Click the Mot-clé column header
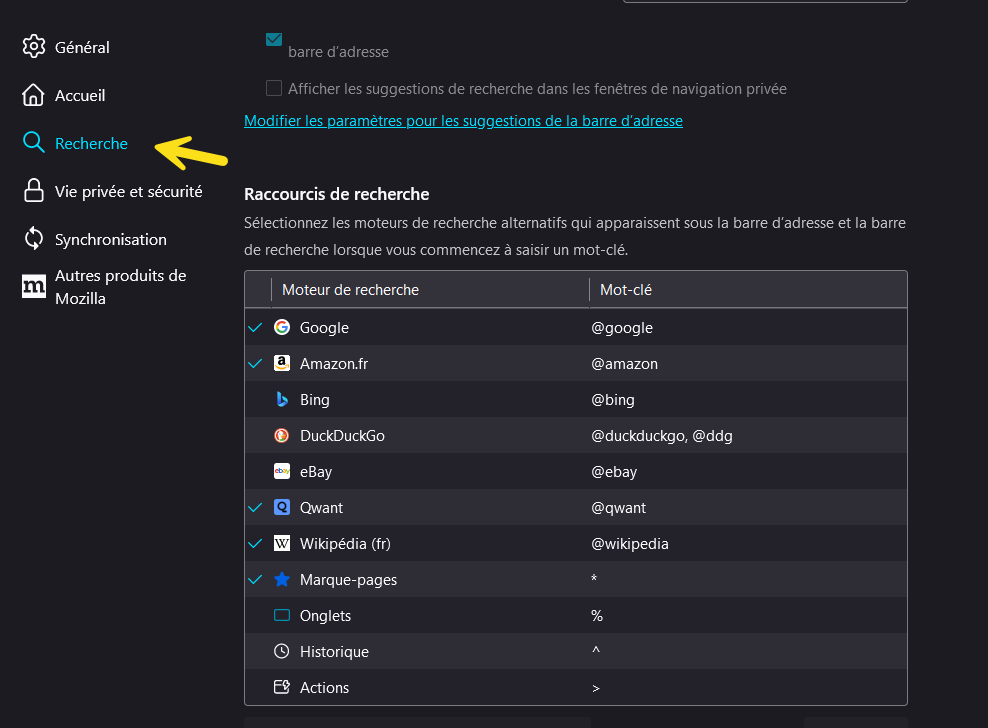This screenshot has height=728, width=988. 626,290
